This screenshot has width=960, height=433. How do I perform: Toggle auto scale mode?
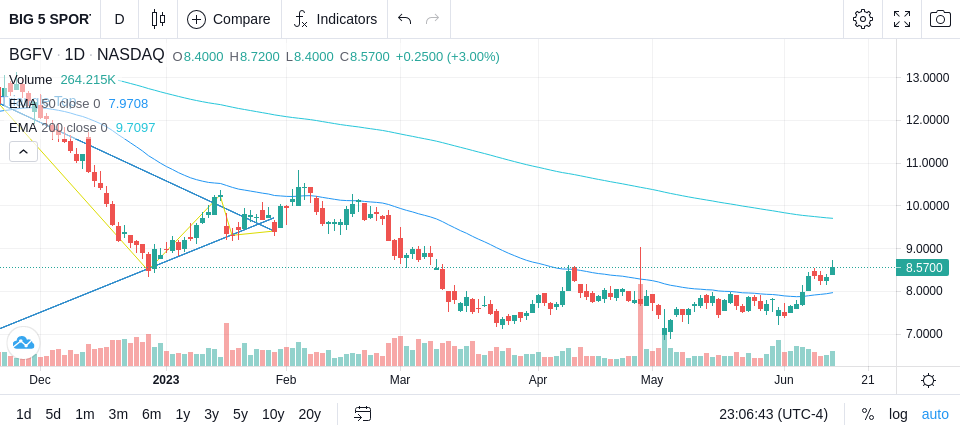935,415
